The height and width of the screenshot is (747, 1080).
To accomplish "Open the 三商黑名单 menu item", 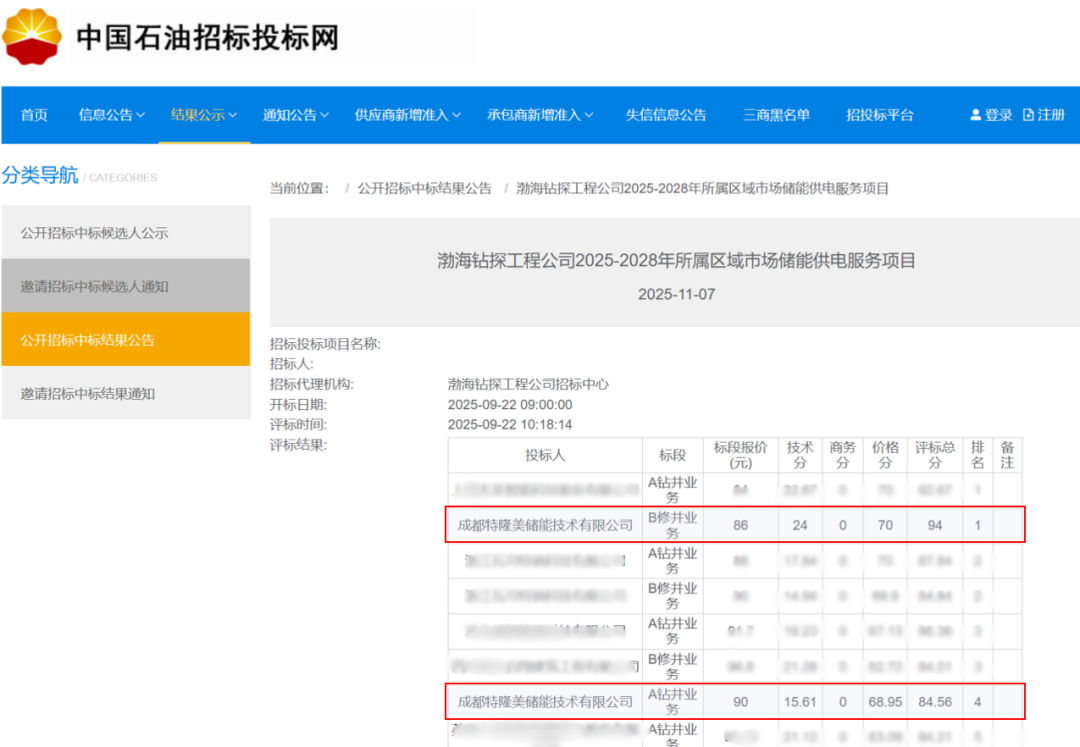I will click(776, 115).
